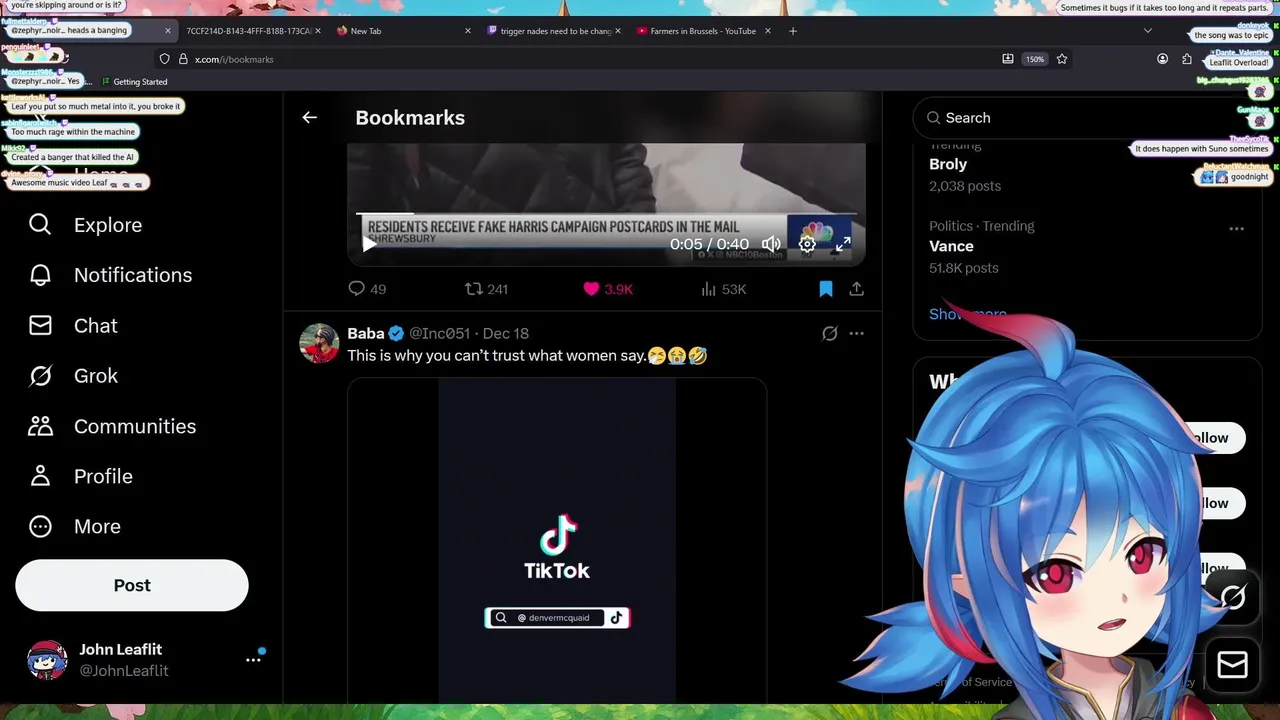Click the Notifications bell icon
This screenshot has width=1280, height=720.
tap(40, 275)
